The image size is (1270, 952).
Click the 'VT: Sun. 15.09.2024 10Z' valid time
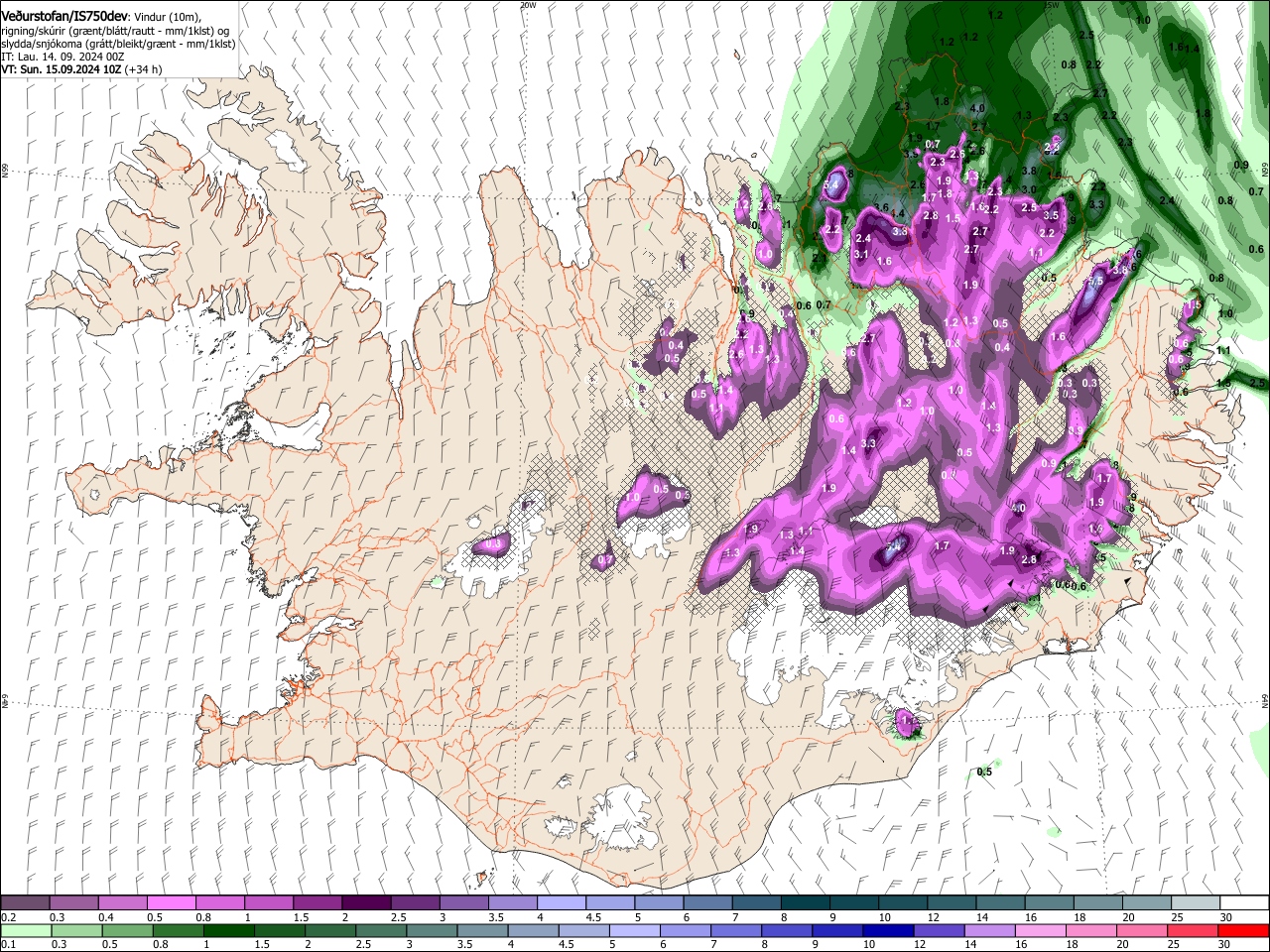pos(60,69)
